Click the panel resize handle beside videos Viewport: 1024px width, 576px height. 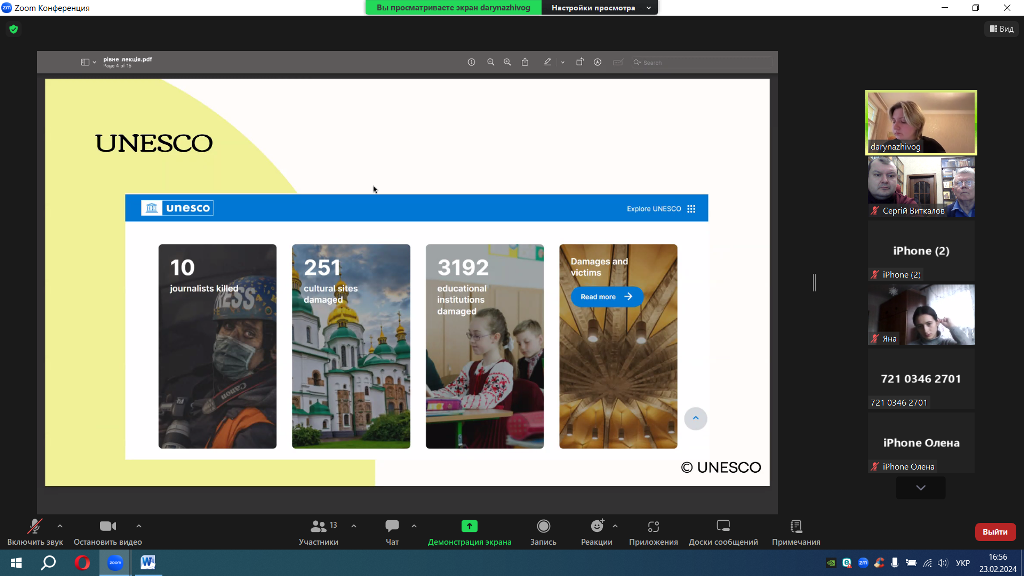coord(814,282)
